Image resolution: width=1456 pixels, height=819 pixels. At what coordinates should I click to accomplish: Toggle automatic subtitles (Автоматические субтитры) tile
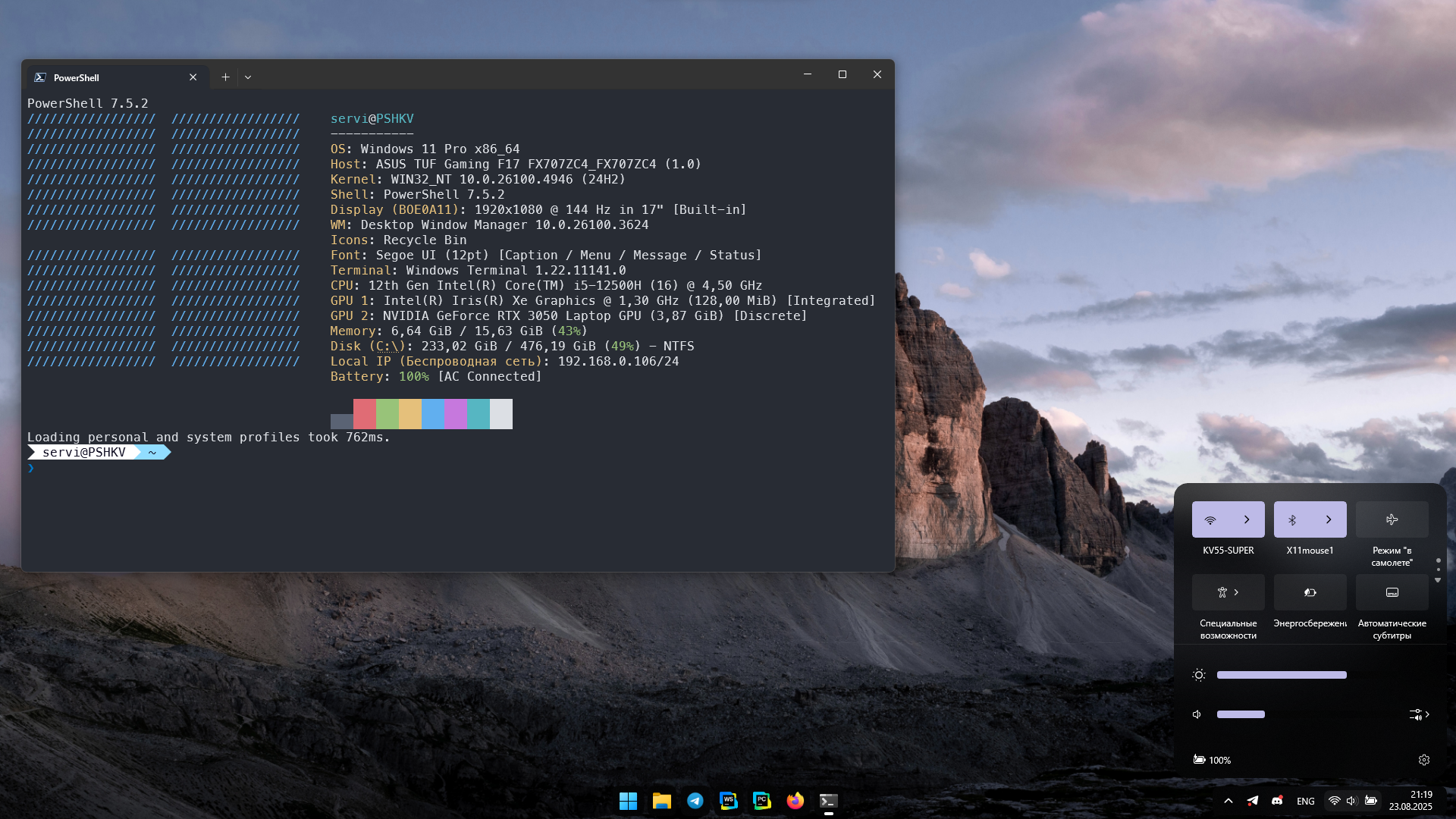1392,592
